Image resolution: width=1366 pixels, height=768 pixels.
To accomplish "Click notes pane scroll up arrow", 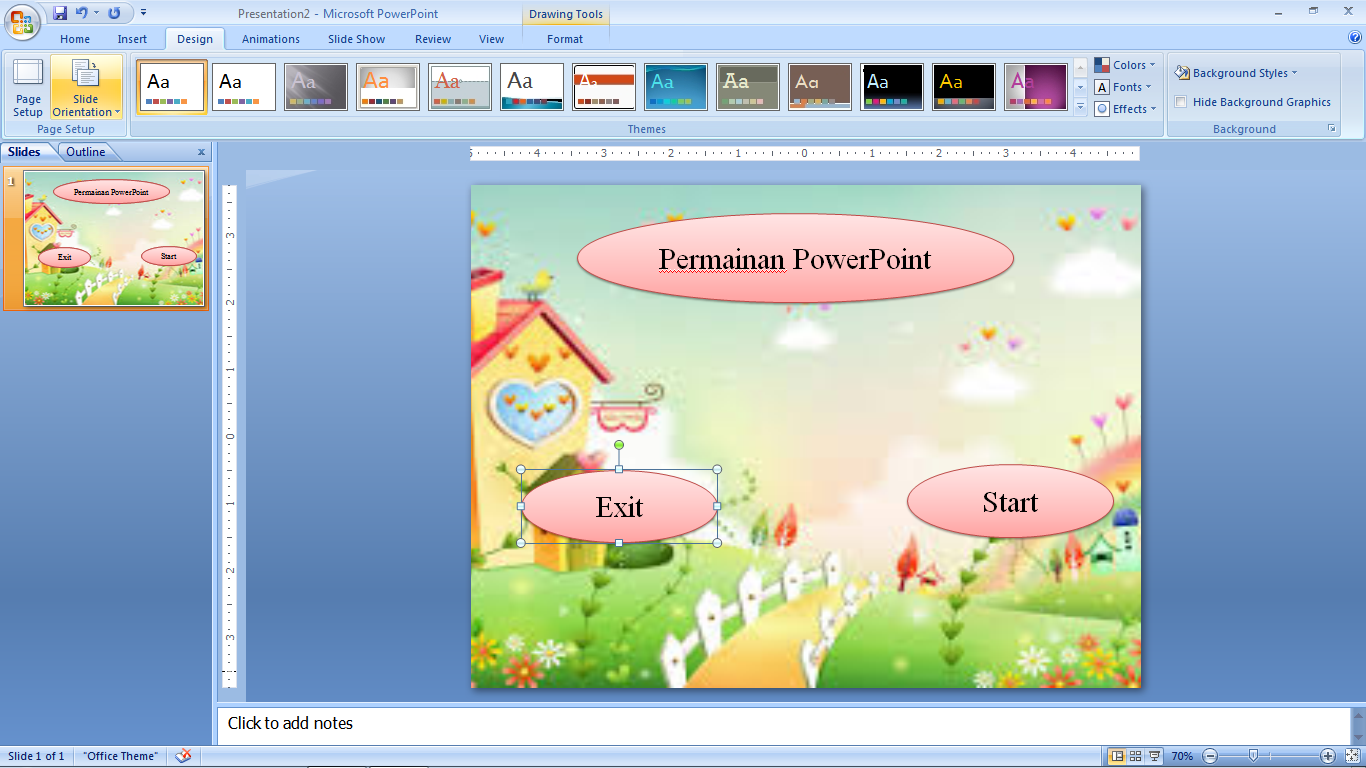I will [1358, 714].
